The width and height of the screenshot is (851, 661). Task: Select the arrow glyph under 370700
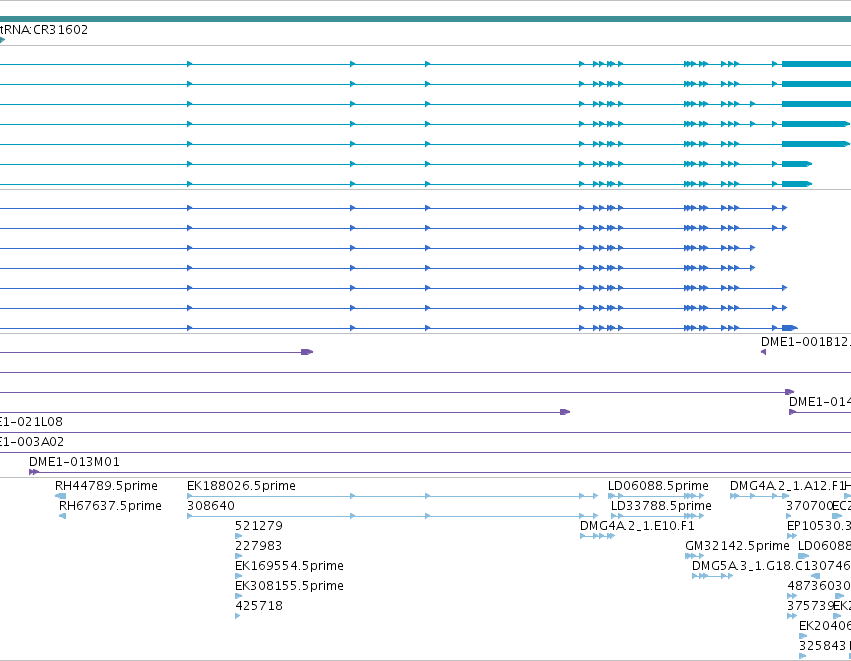click(x=789, y=516)
